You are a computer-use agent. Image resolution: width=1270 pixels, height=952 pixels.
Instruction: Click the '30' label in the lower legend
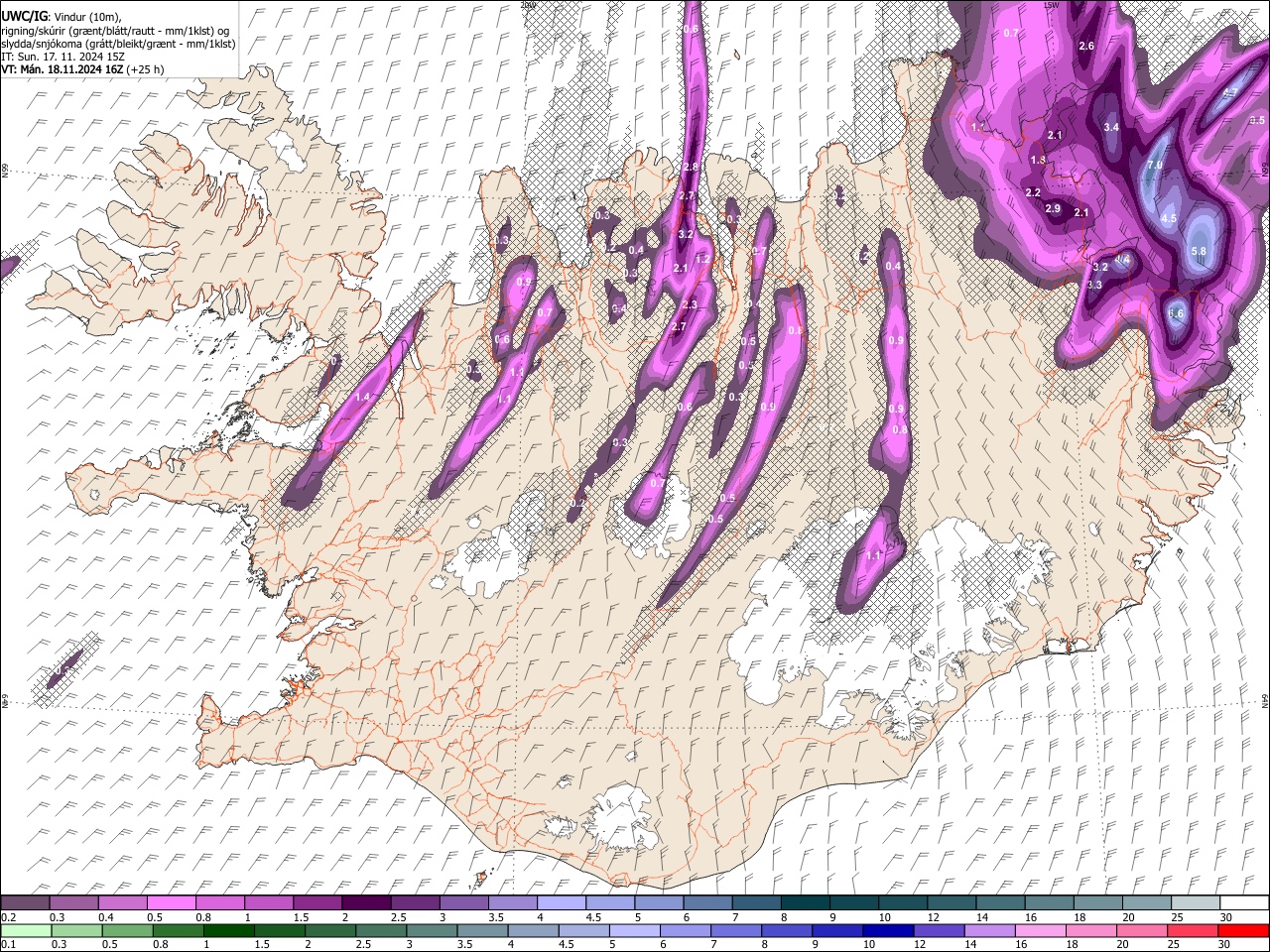[1224, 944]
